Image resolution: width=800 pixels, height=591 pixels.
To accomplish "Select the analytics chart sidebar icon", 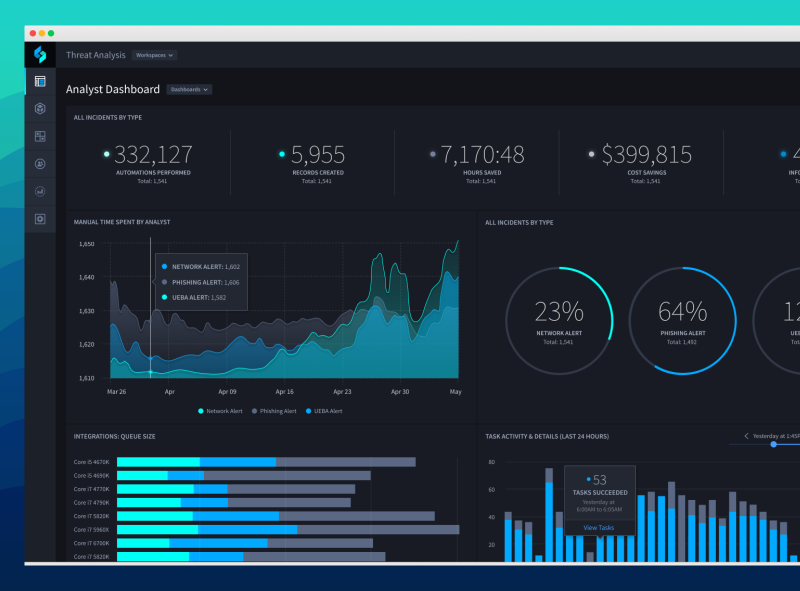I will 39,190.
